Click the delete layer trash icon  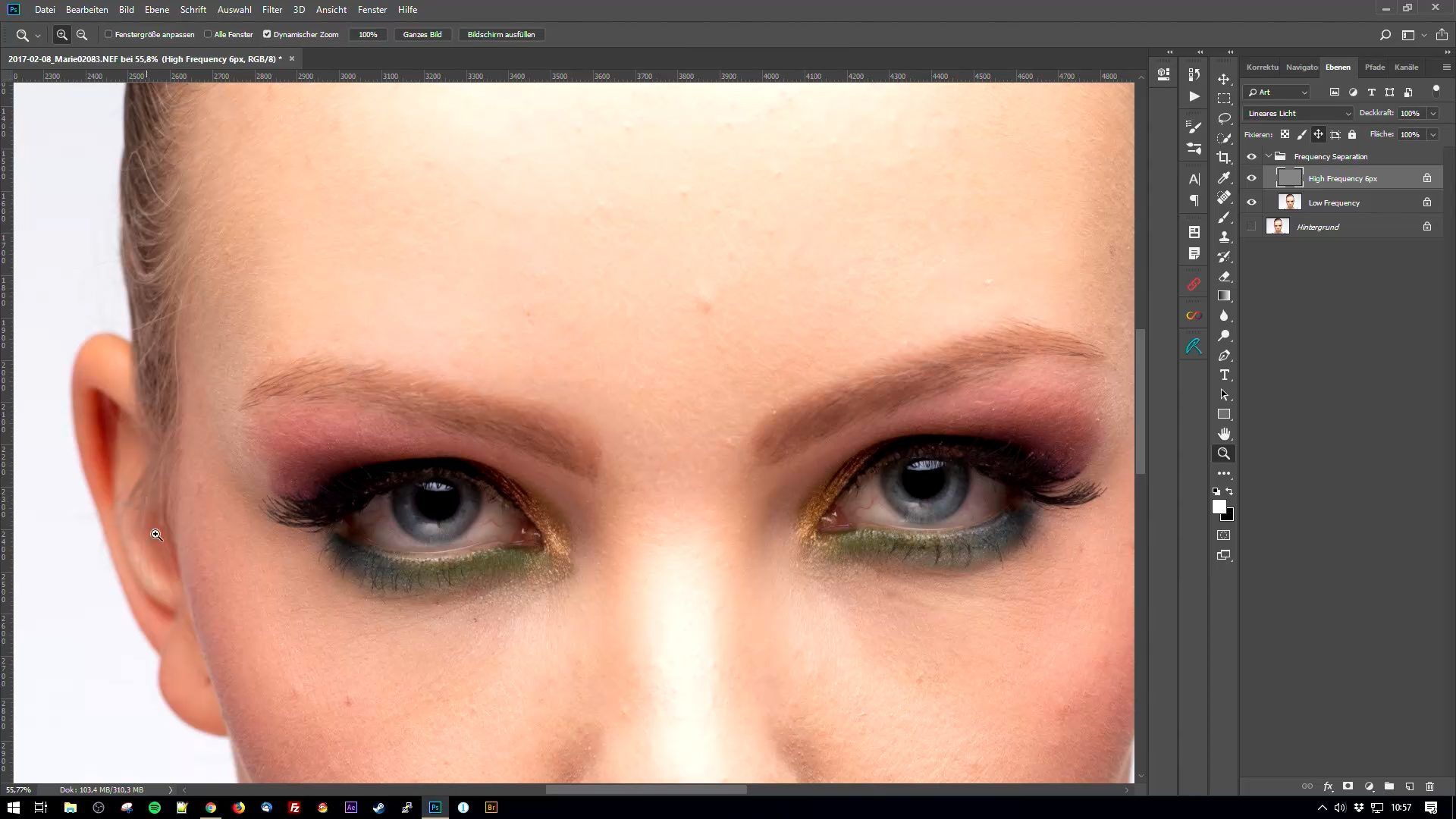[x=1429, y=786]
